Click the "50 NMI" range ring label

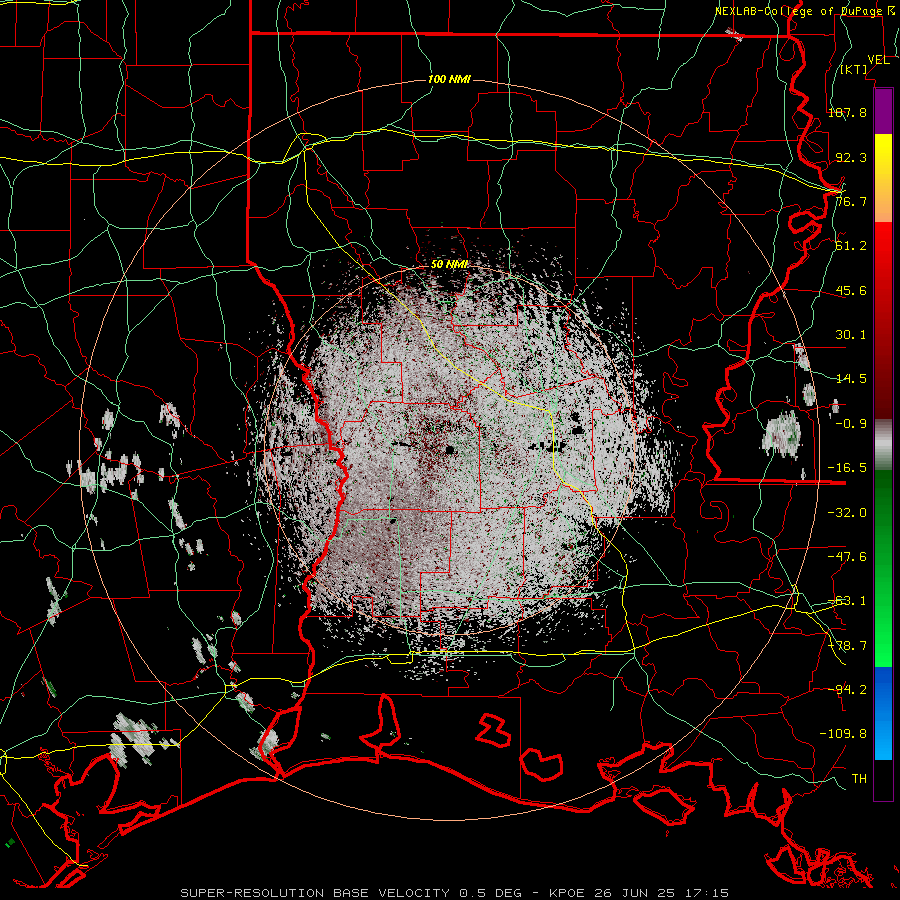point(449,265)
